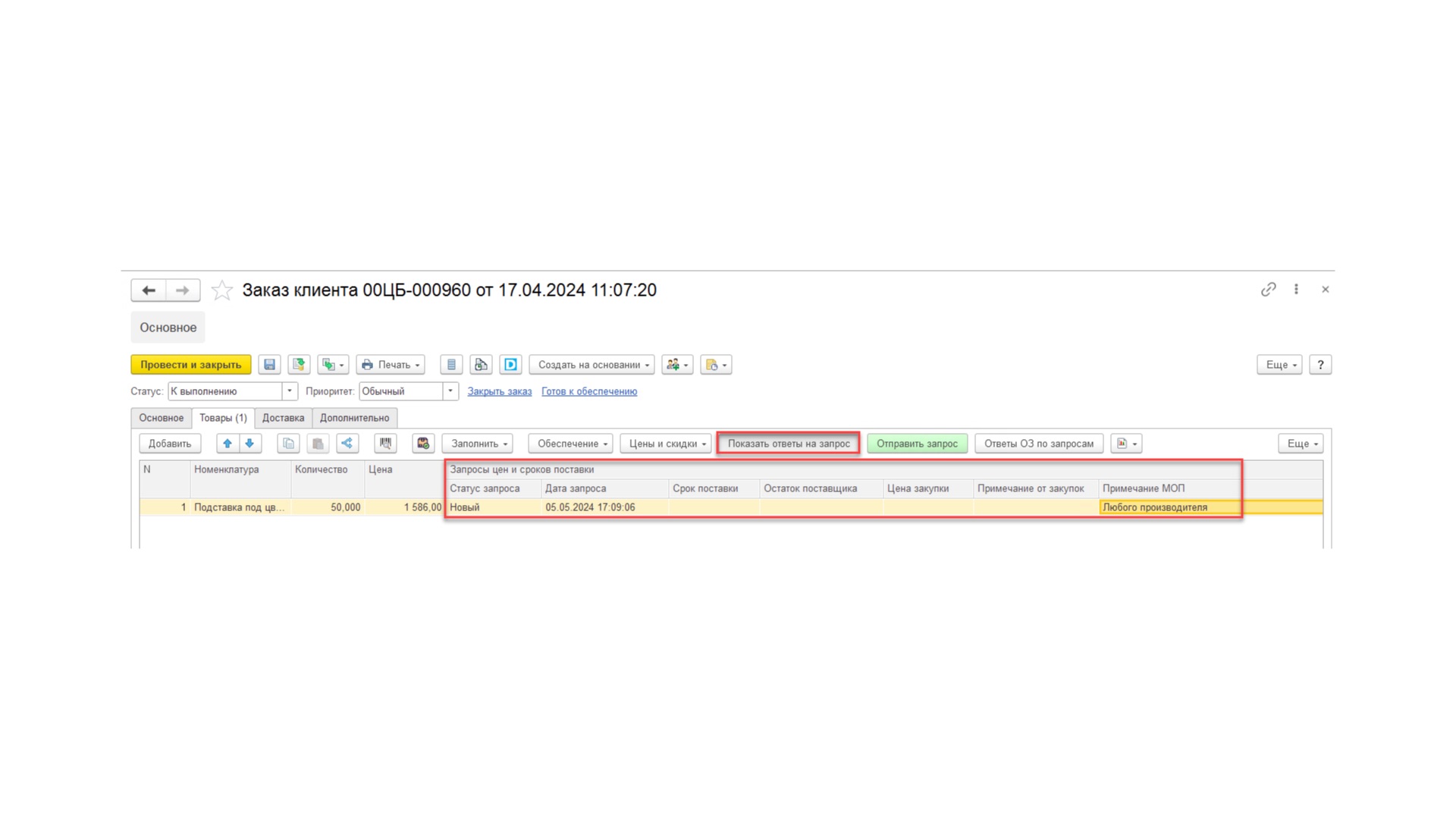
Task: Open the three-dot vertical menu
Action: point(1296,290)
